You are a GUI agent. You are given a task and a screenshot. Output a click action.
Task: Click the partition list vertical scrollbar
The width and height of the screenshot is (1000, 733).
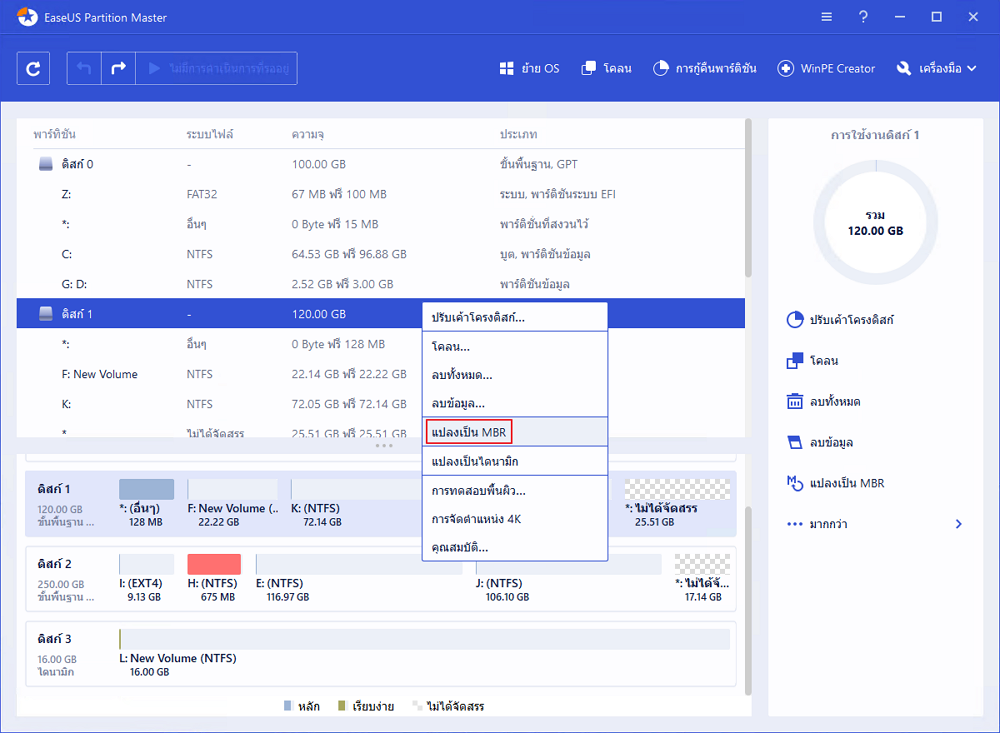[748, 198]
